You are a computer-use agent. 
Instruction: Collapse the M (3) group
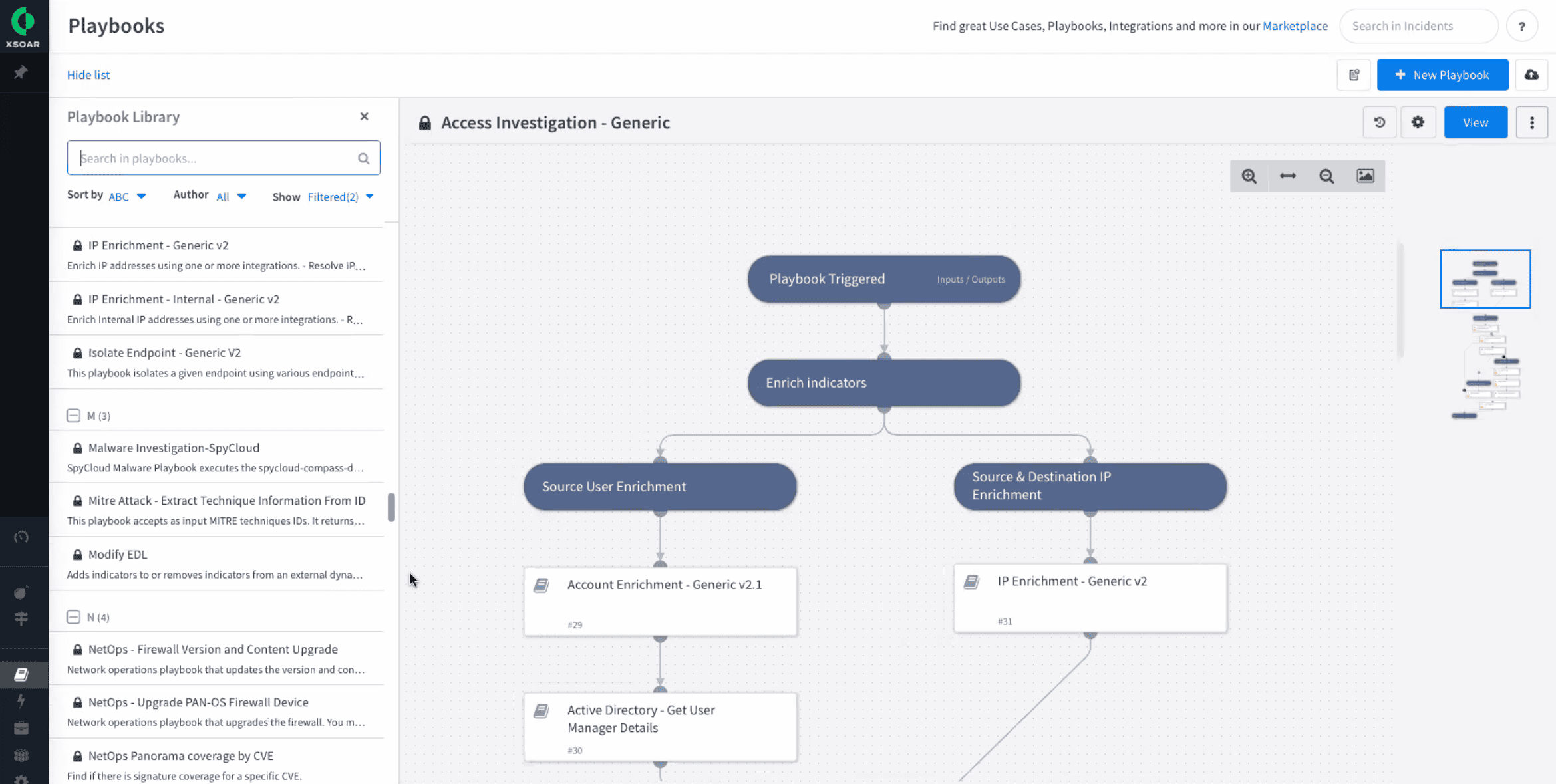point(73,416)
